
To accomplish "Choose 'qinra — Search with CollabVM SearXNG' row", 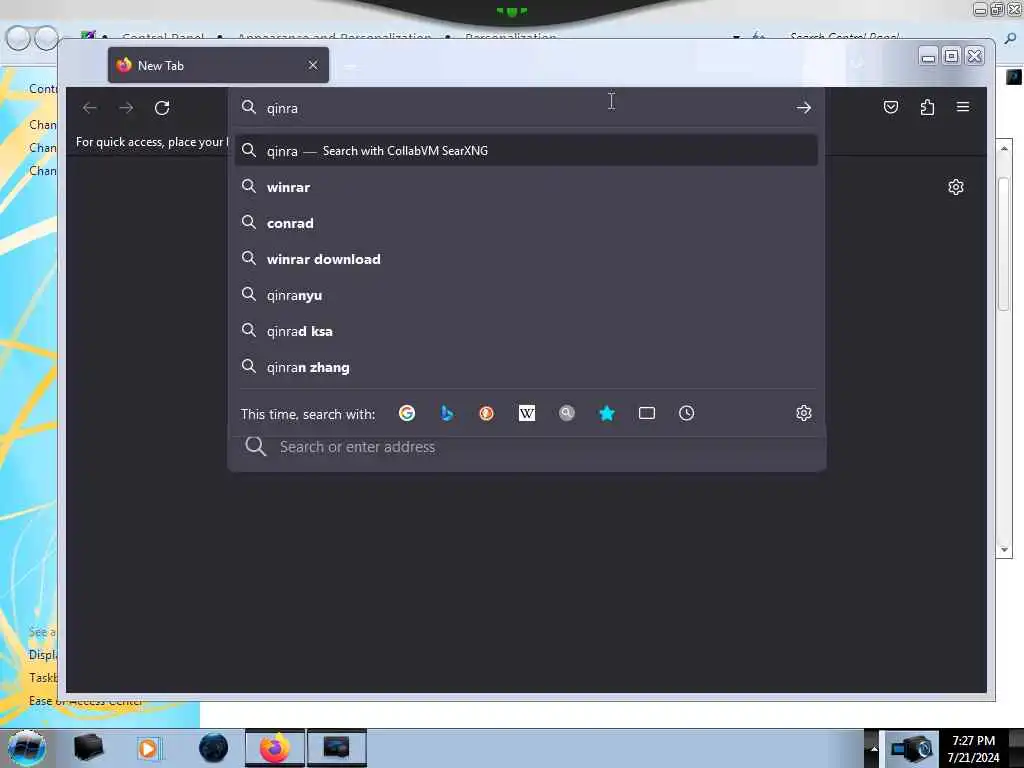I will click(526, 151).
